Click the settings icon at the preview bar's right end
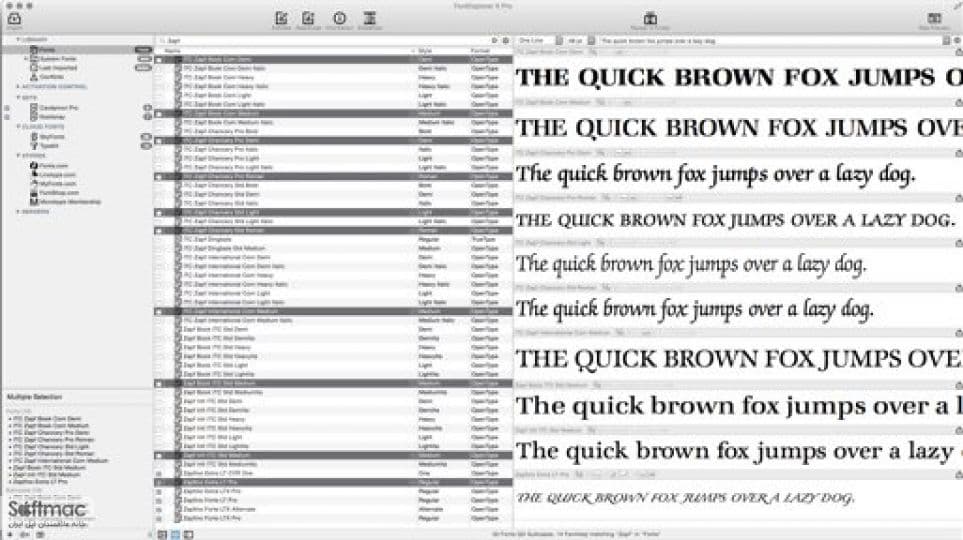Screen dimensions: 963x540 point(957,41)
